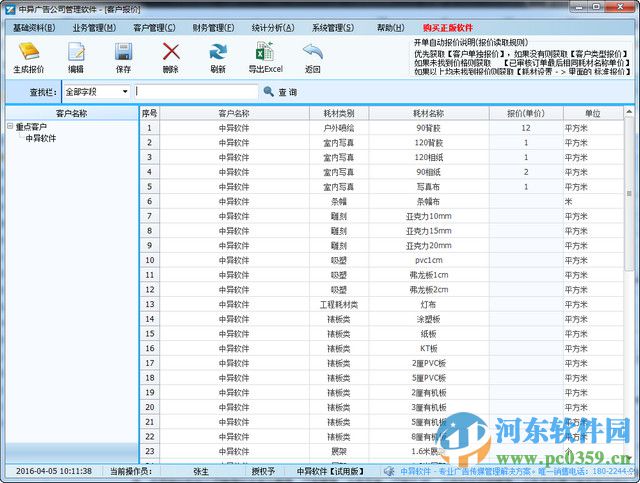This screenshot has width=640, height=483.
Task: Open the 基础资料(B) menu
Action: (34, 28)
